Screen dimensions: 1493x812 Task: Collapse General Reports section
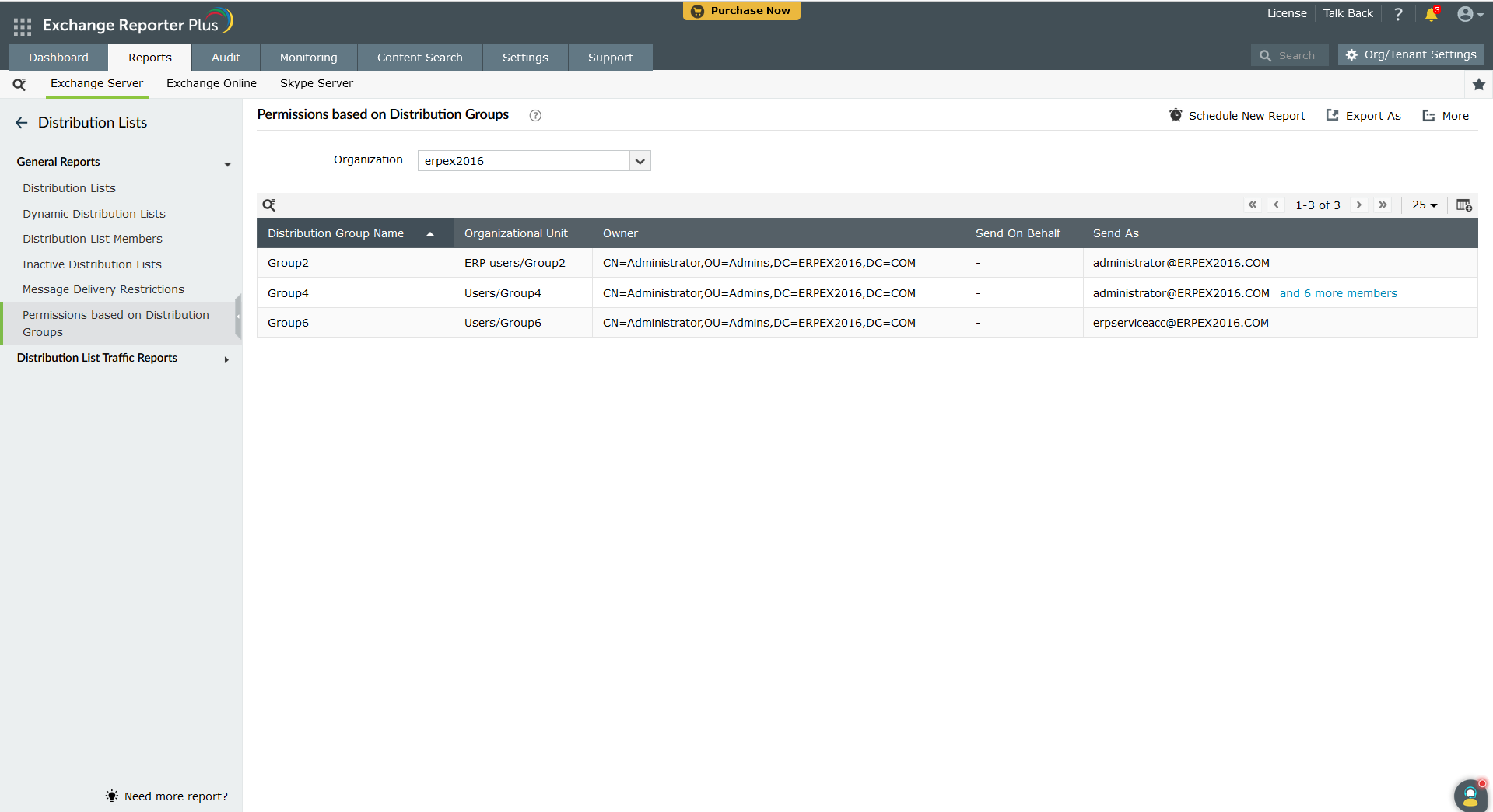pos(227,164)
